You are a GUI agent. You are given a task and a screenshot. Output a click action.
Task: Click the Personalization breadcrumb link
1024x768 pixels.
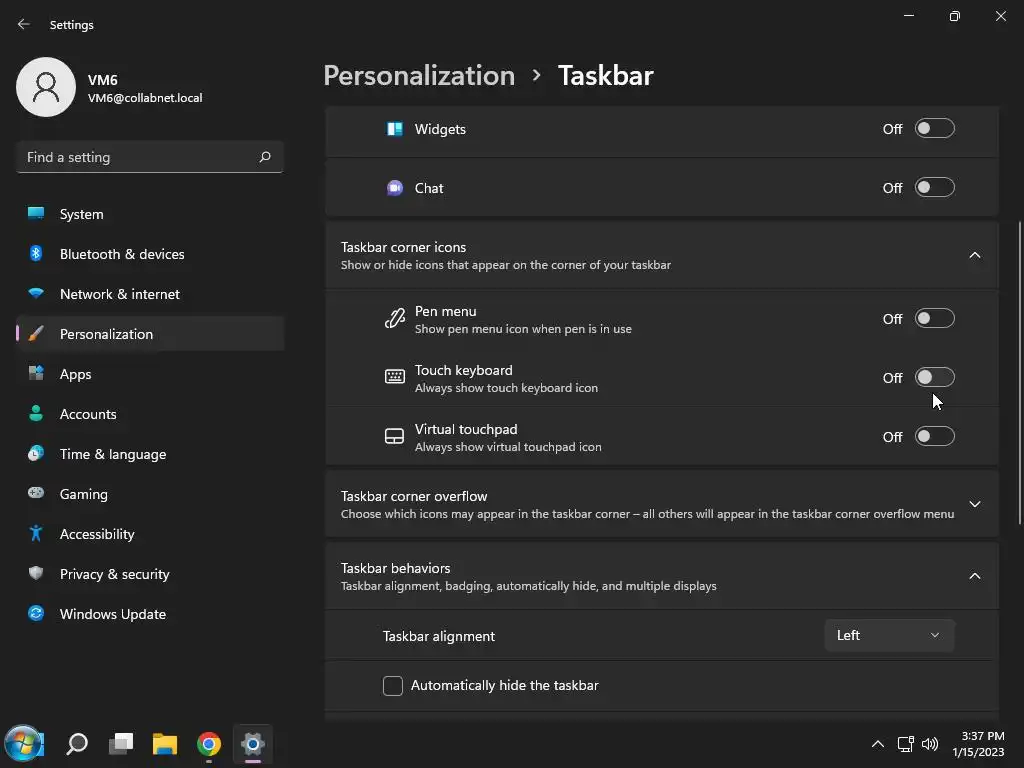tap(419, 76)
